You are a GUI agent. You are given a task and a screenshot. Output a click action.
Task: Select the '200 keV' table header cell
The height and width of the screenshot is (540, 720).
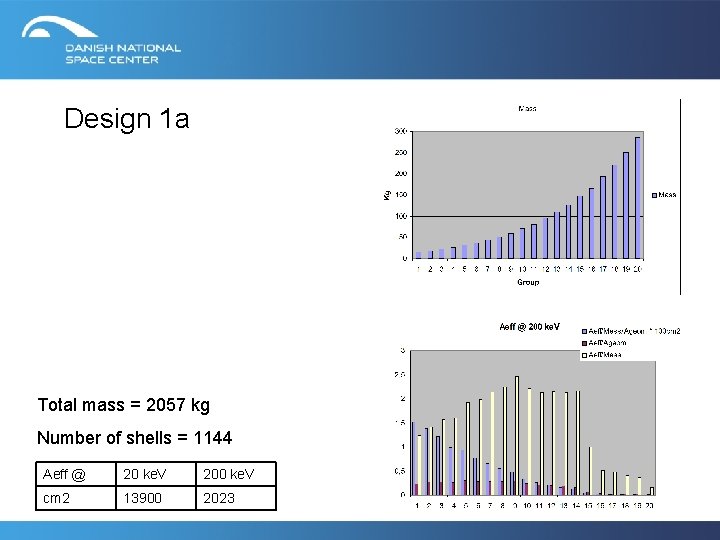click(x=236, y=474)
